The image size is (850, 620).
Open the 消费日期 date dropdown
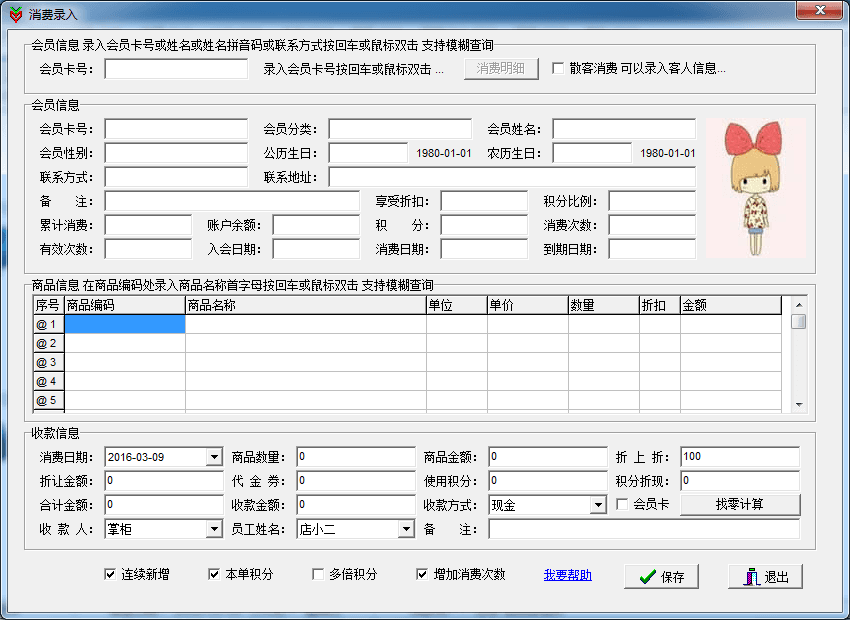215,457
